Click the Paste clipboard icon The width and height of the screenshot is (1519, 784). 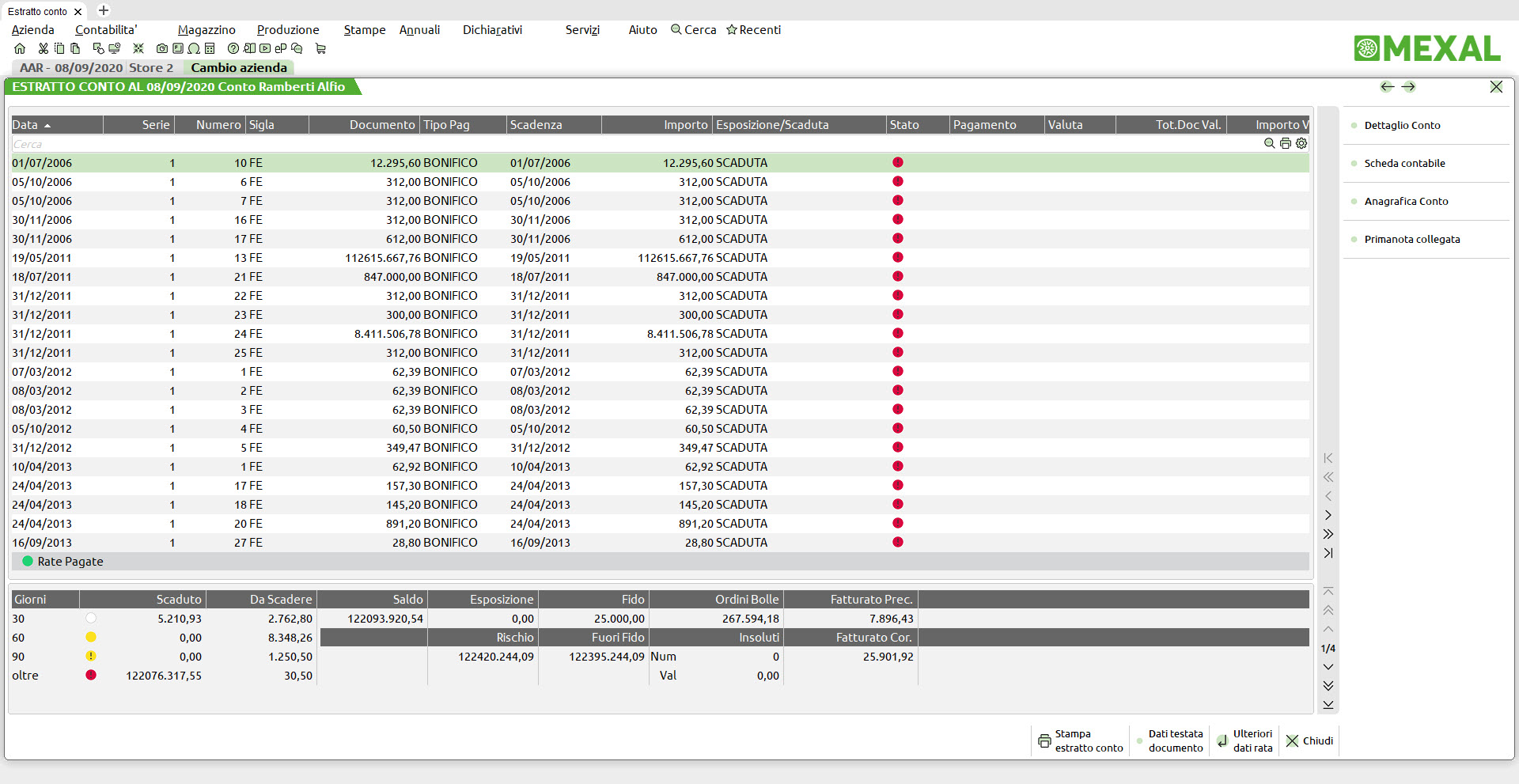tap(75, 48)
